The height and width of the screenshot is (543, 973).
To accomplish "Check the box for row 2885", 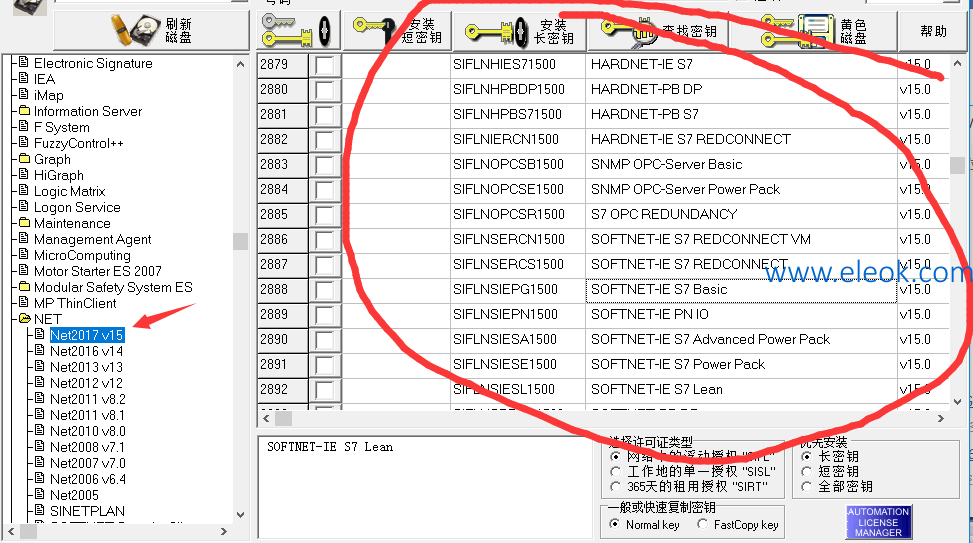I will point(325,215).
